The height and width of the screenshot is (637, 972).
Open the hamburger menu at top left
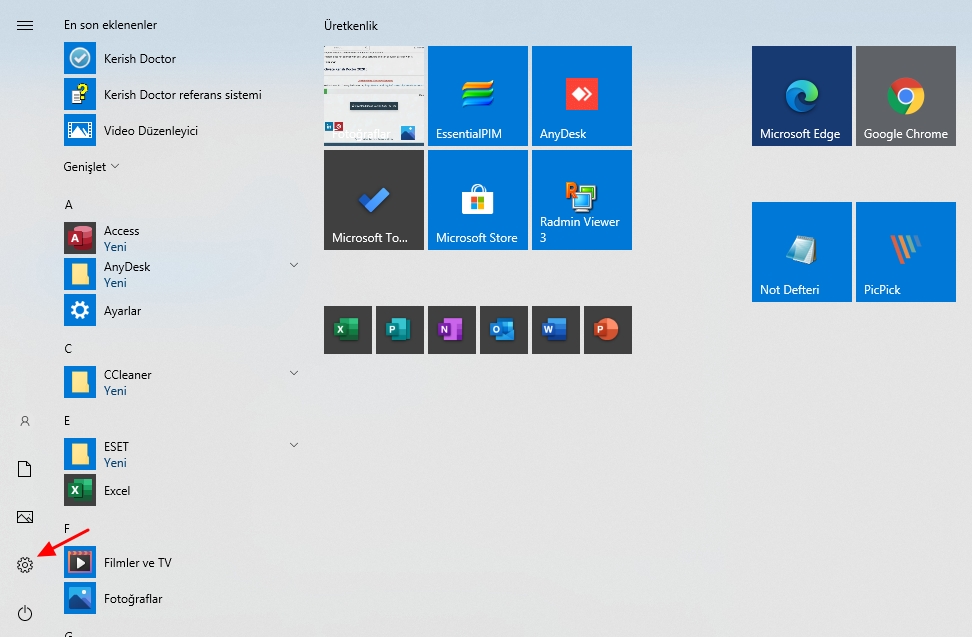pyautogui.click(x=25, y=25)
